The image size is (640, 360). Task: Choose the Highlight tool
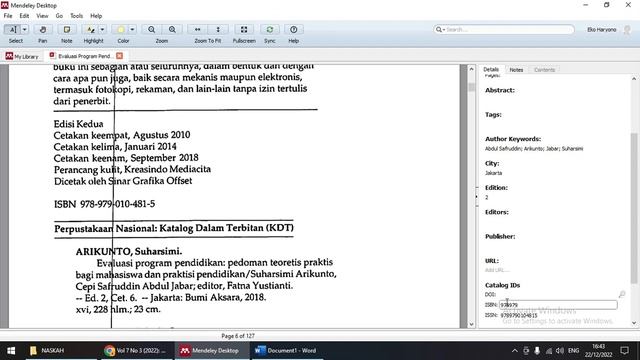tap(90, 29)
